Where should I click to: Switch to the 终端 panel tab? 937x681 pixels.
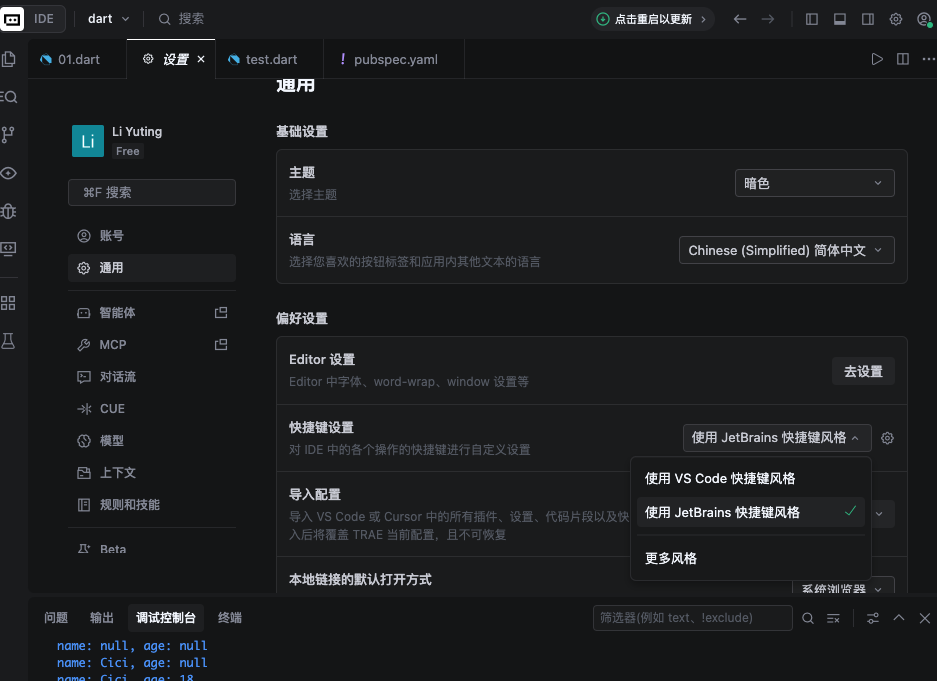point(230,618)
